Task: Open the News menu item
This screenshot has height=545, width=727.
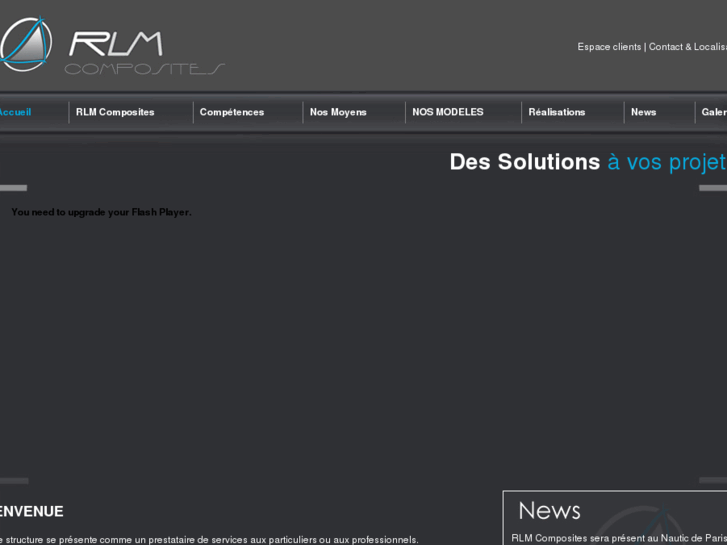Action: [x=643, y=112]
